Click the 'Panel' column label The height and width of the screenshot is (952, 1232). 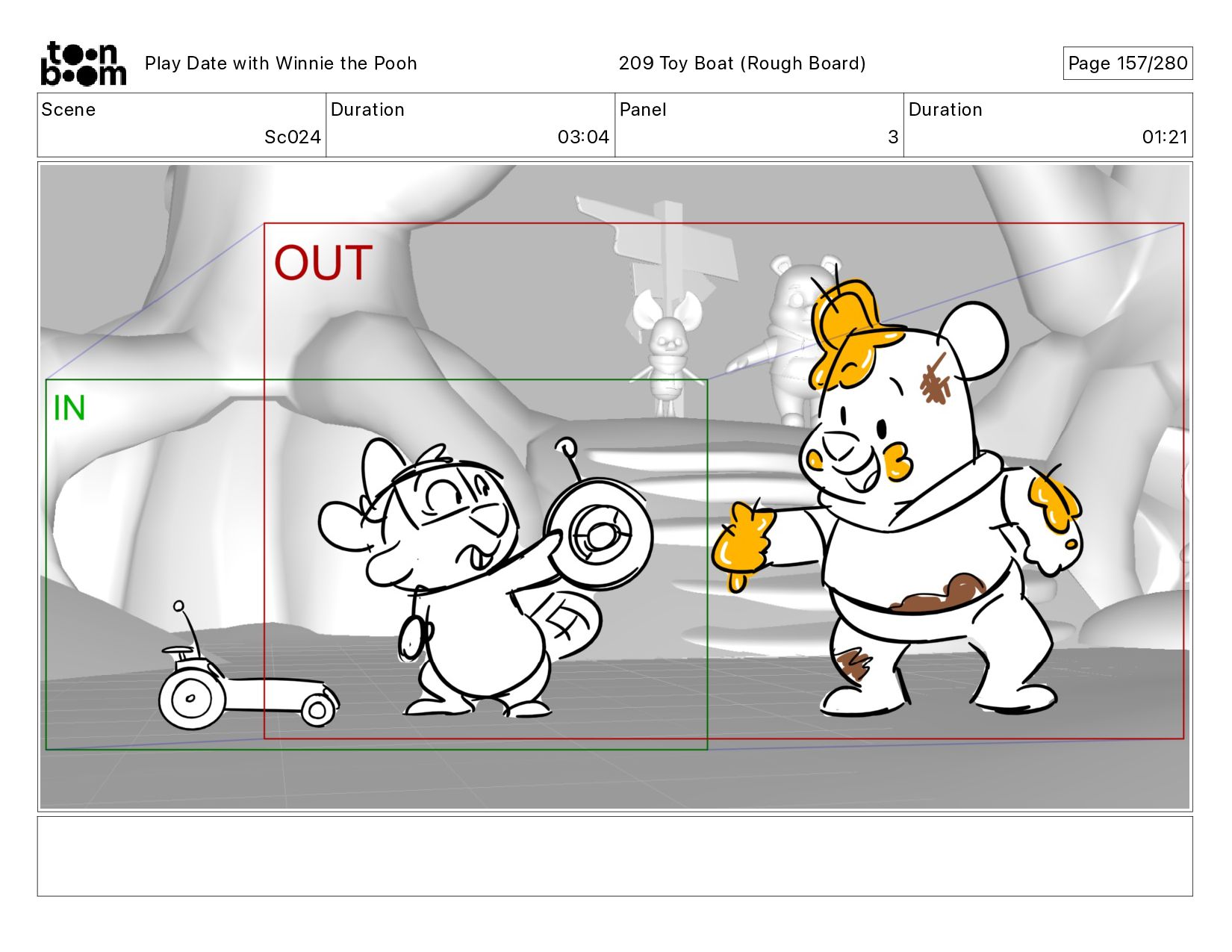pyautogui.click(x=643, y=110)
